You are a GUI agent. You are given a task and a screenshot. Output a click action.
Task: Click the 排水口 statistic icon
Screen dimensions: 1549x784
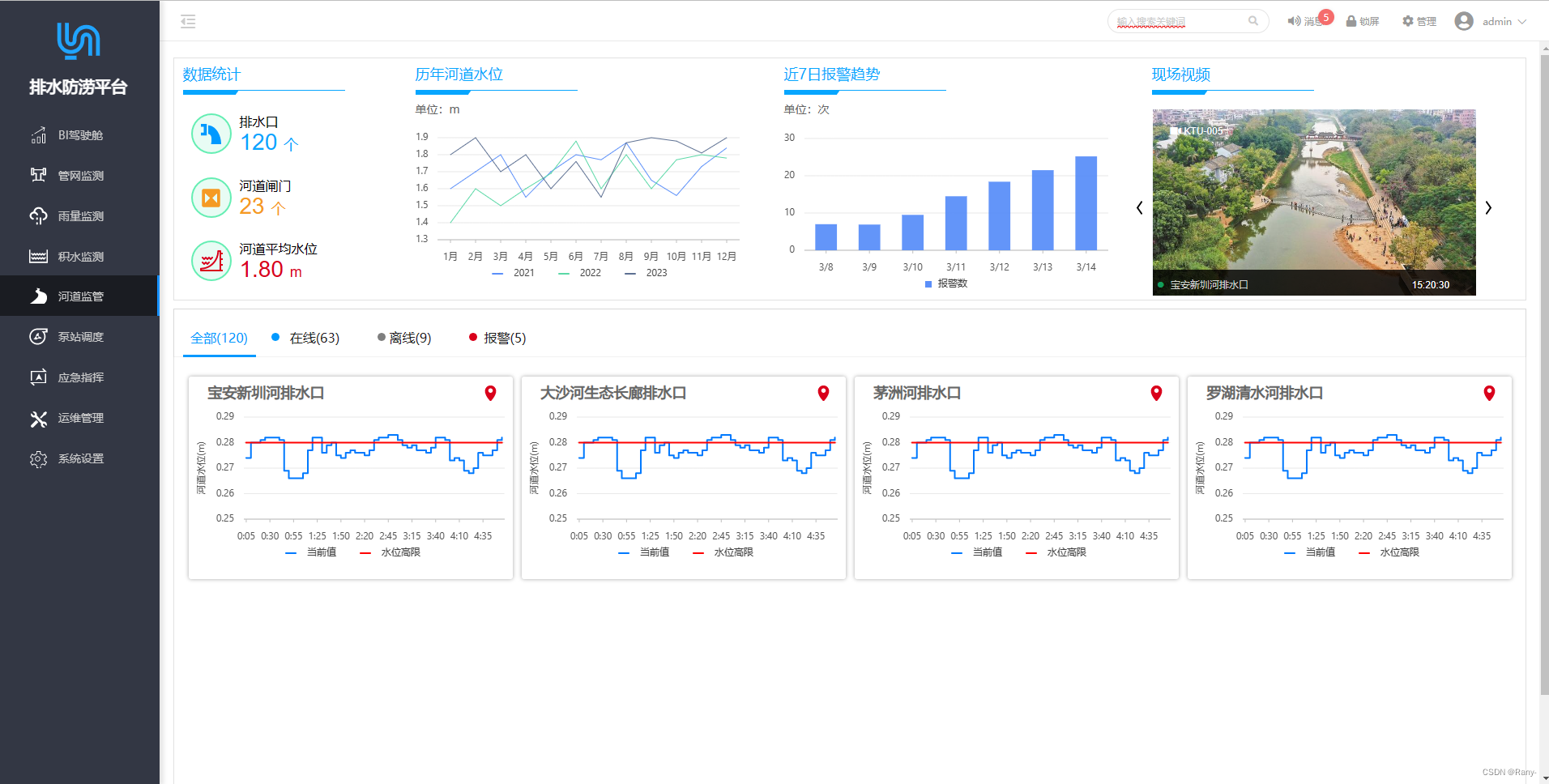tap(211, 134)
